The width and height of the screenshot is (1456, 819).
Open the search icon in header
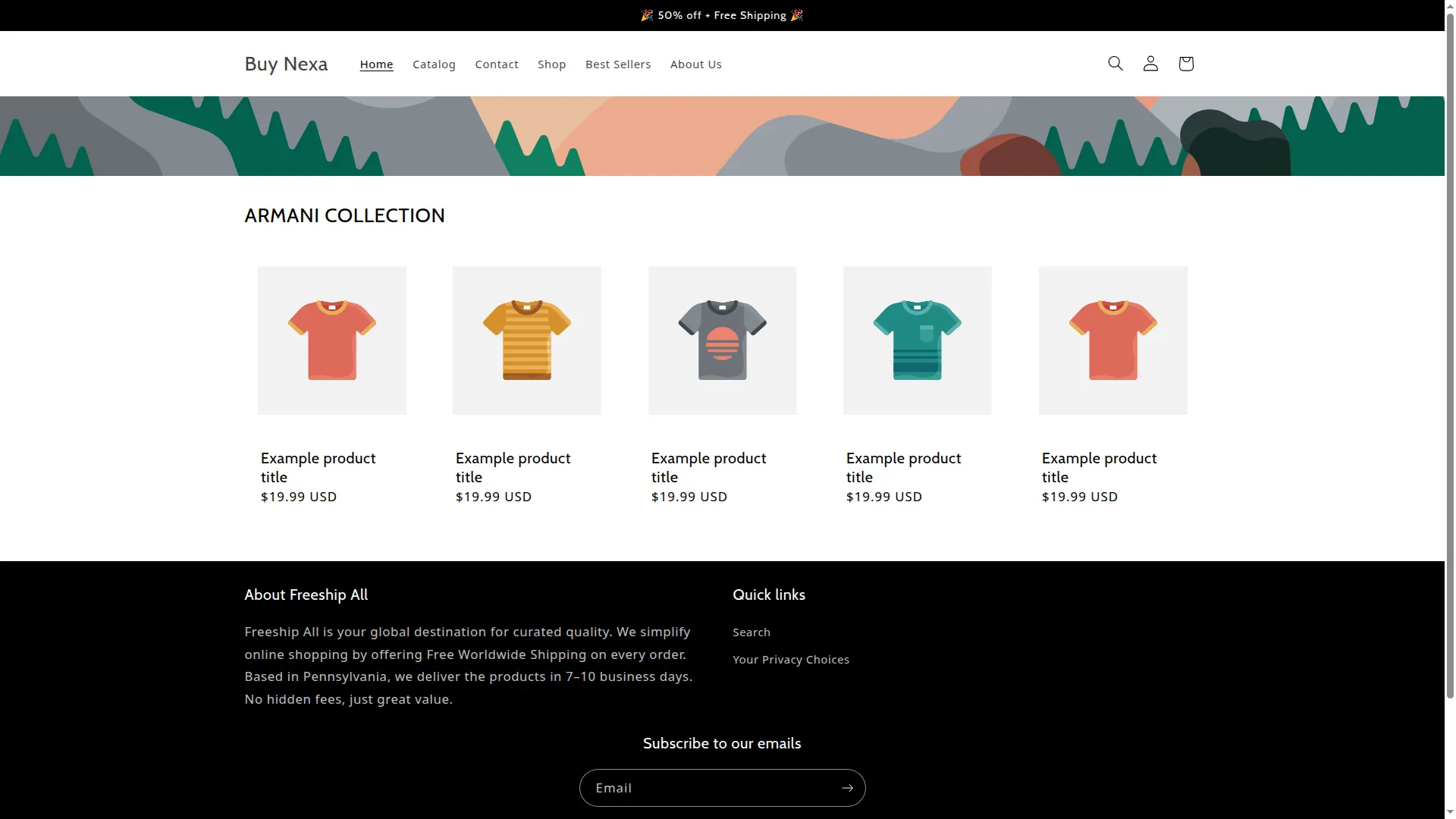click(x=1115, y=64)
